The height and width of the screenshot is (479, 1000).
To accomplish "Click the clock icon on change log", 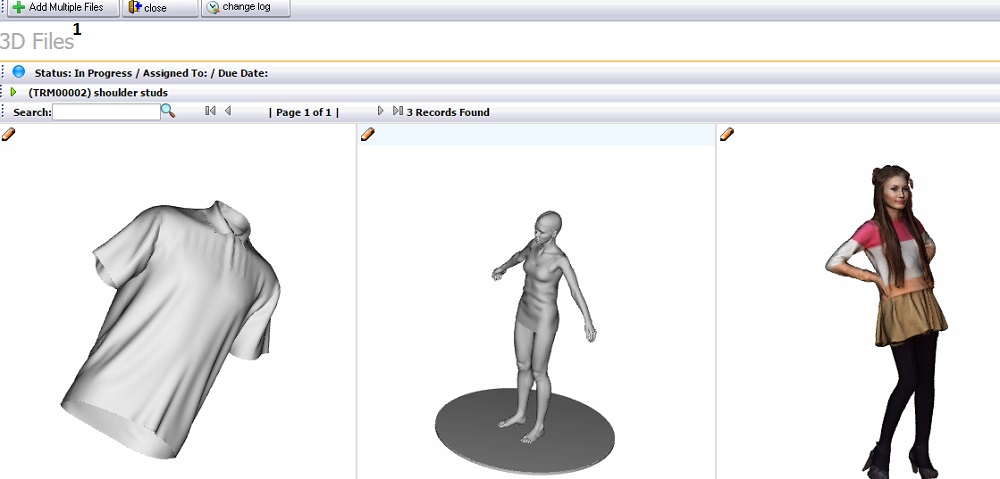I will 213,7.
